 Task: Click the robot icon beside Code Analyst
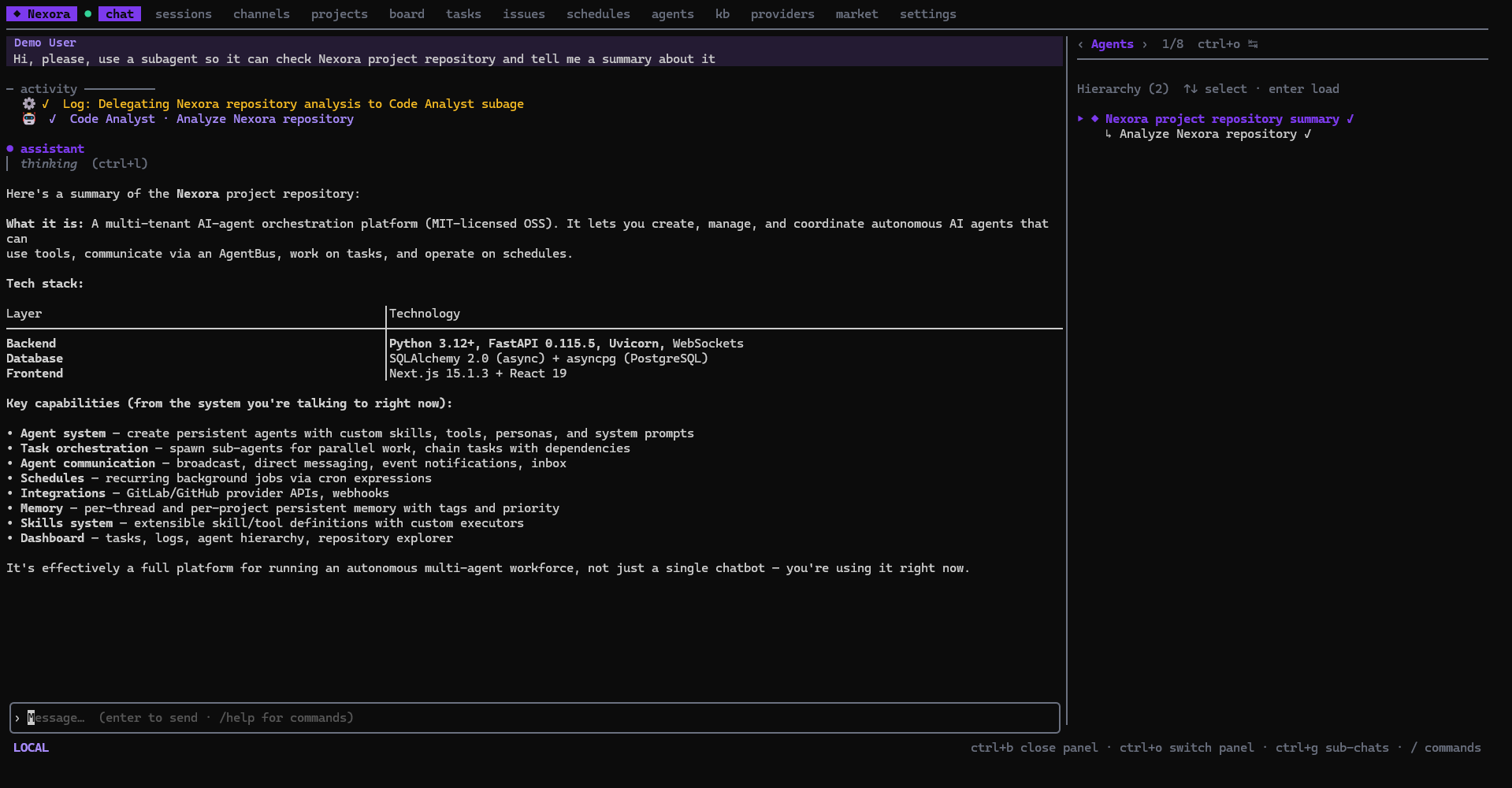tap(29, 119)
